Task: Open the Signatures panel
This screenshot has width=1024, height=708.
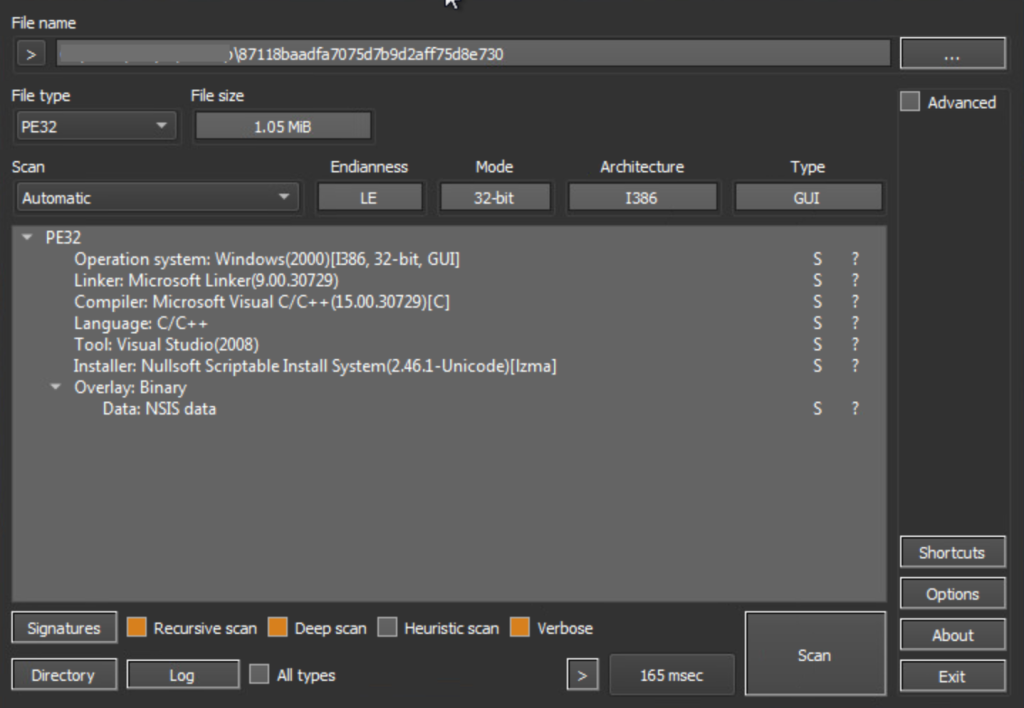Action: tap(63, 627)
